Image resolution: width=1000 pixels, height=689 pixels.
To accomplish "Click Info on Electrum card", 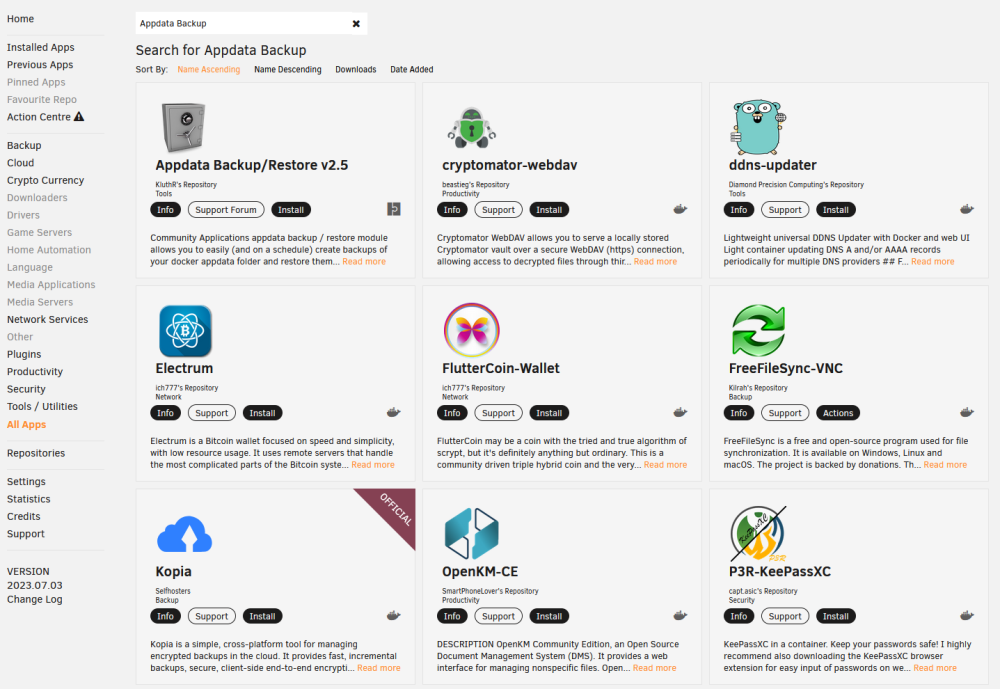I will pyautogui.click(x=165, y=413).
